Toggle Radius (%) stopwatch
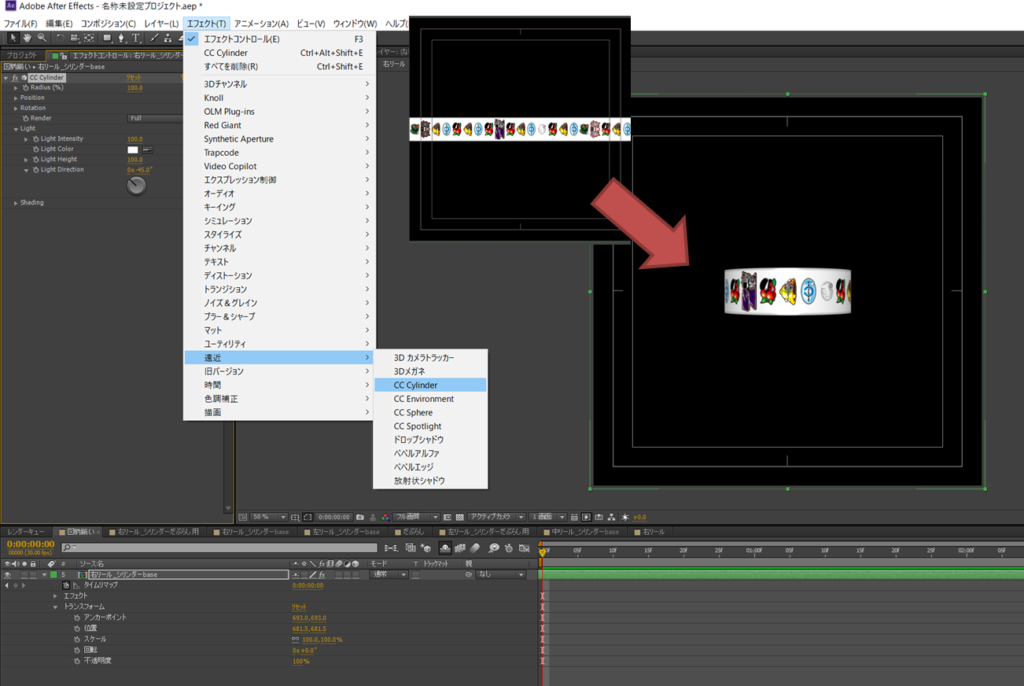Viewport: 1024px width, 686px height. [x=25, y=87]
